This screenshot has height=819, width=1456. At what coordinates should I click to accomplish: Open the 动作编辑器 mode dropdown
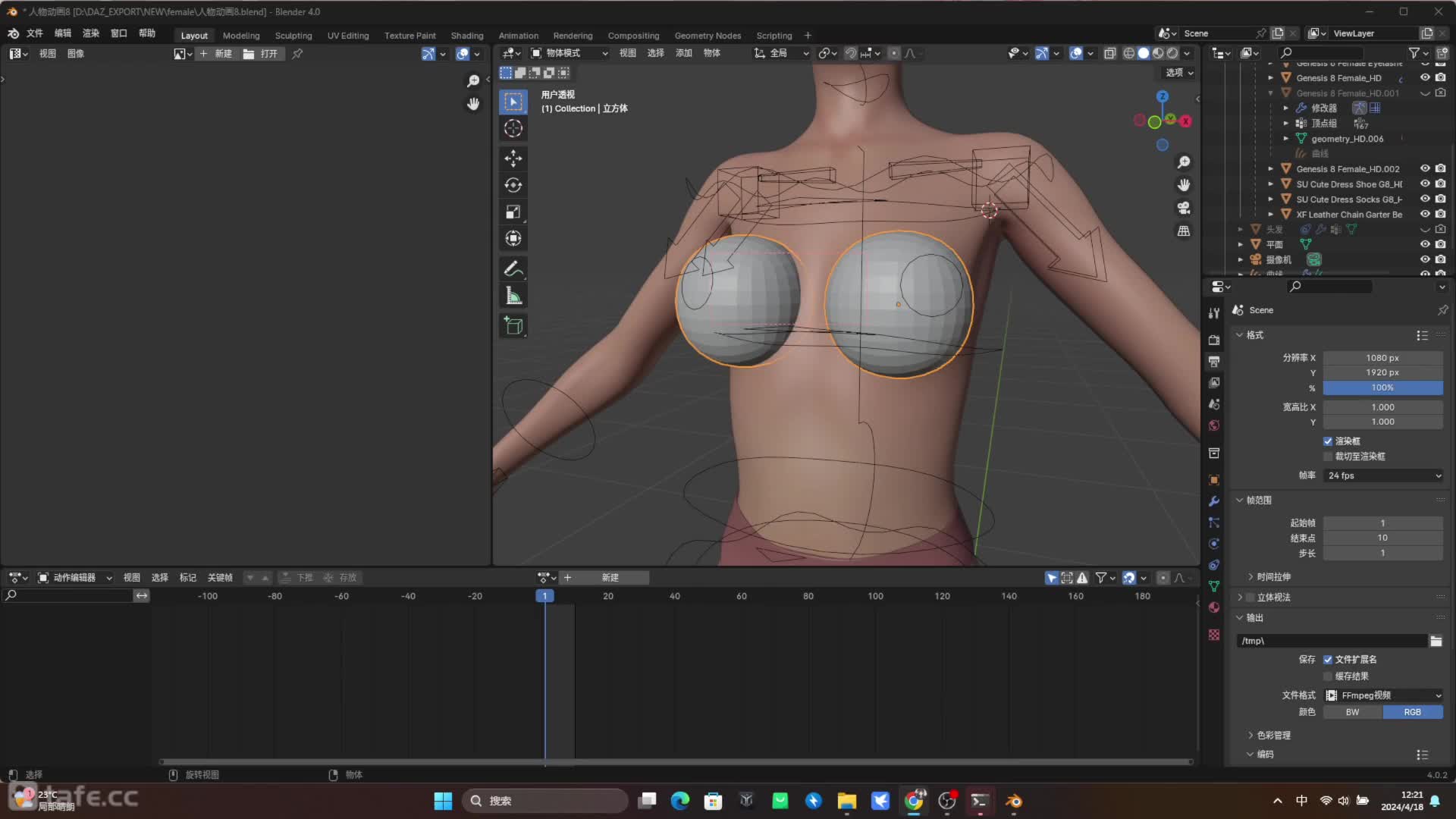[75, 578]
